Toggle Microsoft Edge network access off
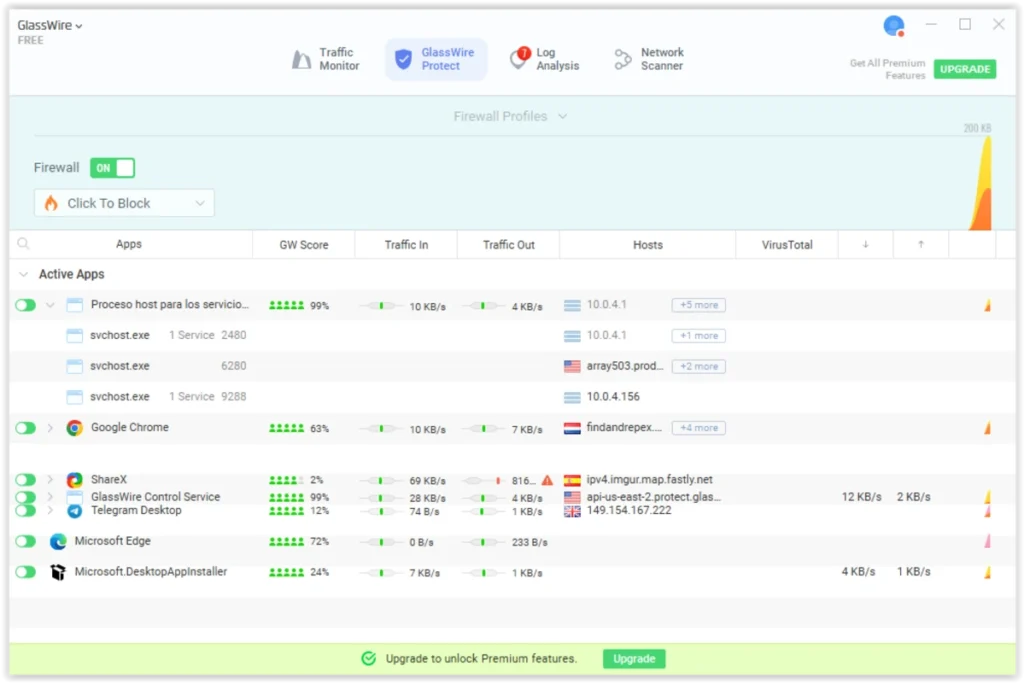 pyautogui.click(x=25, y=542)
